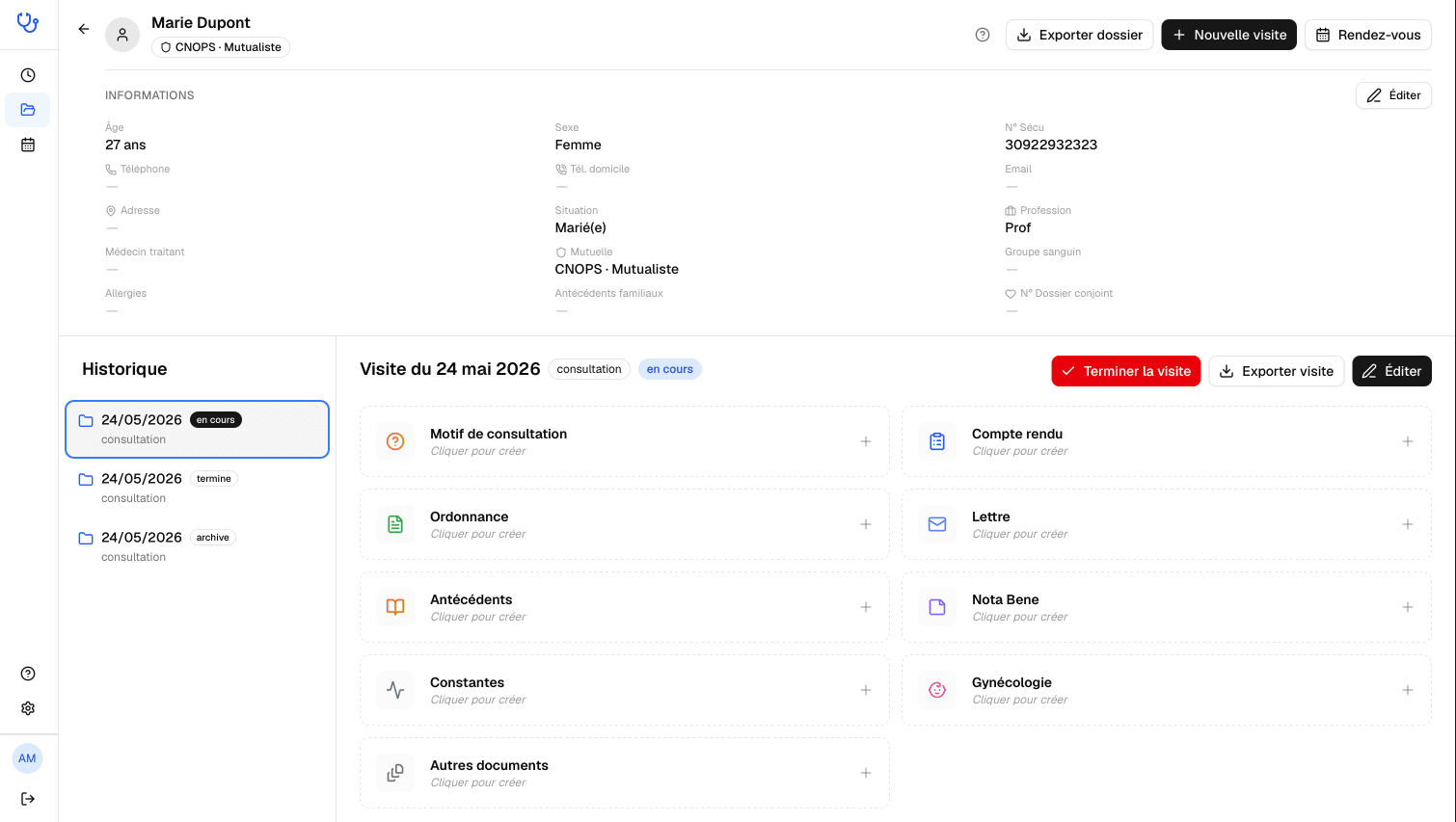Add a Lettre with plus icon

1408,524
